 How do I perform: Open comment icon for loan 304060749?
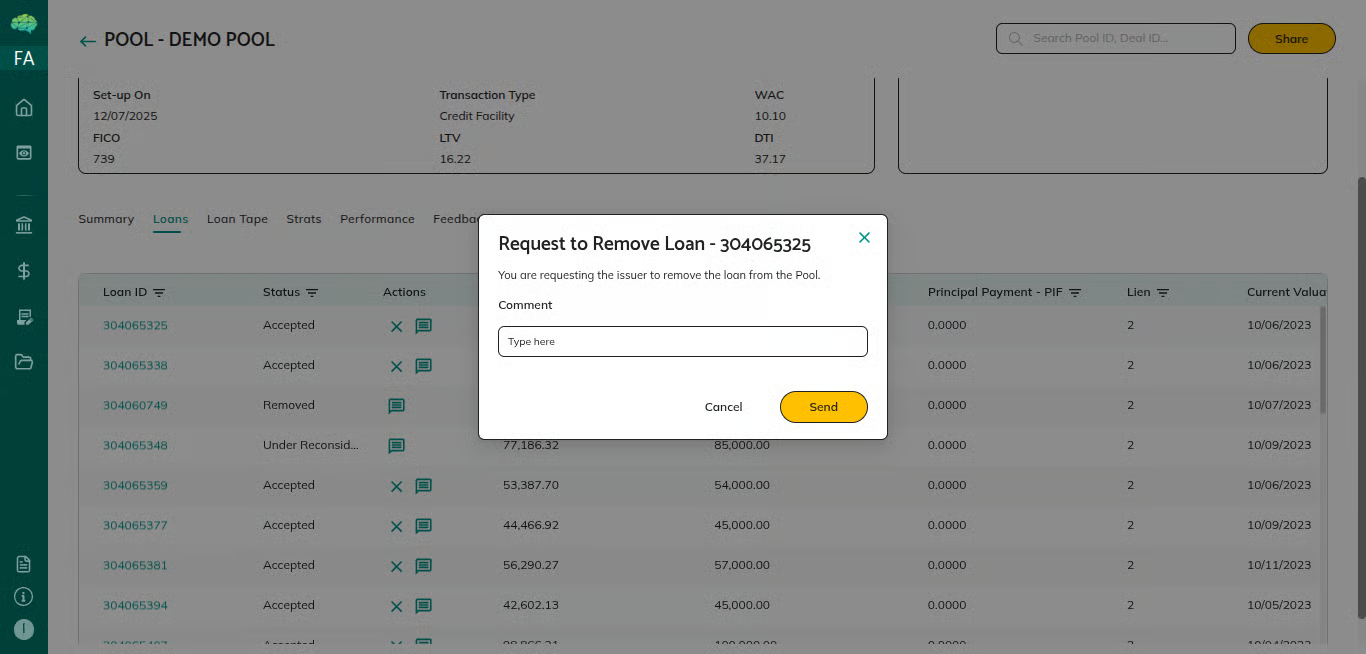pos(396,406)
